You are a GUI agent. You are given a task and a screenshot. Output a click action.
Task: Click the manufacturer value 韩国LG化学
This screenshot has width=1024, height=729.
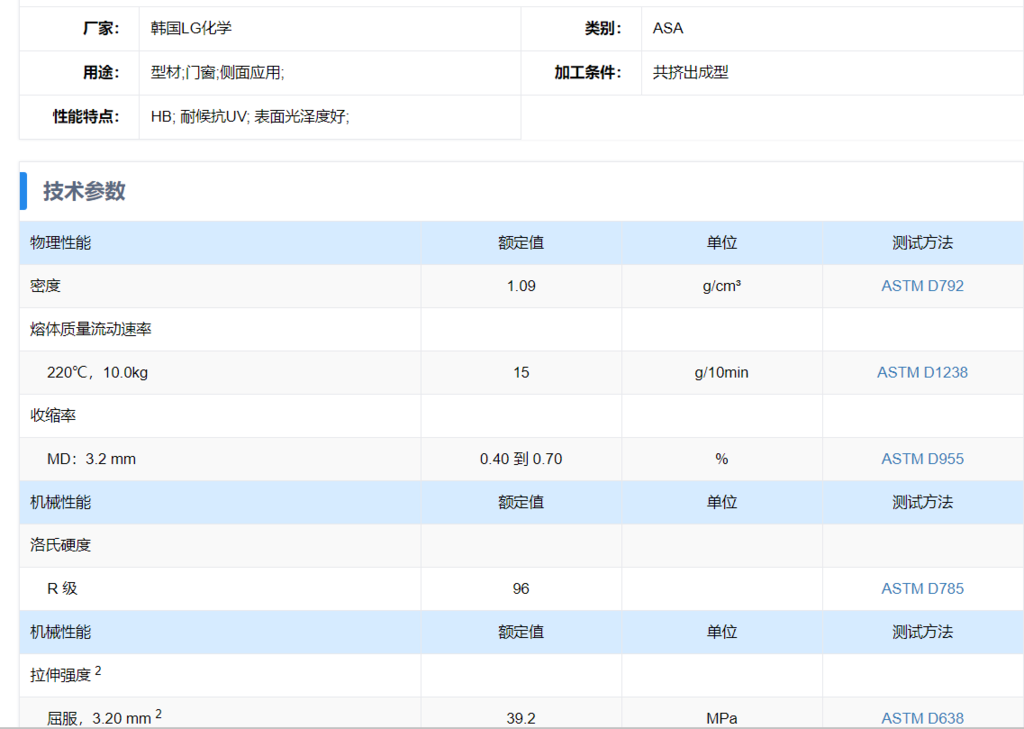[191, 28]
